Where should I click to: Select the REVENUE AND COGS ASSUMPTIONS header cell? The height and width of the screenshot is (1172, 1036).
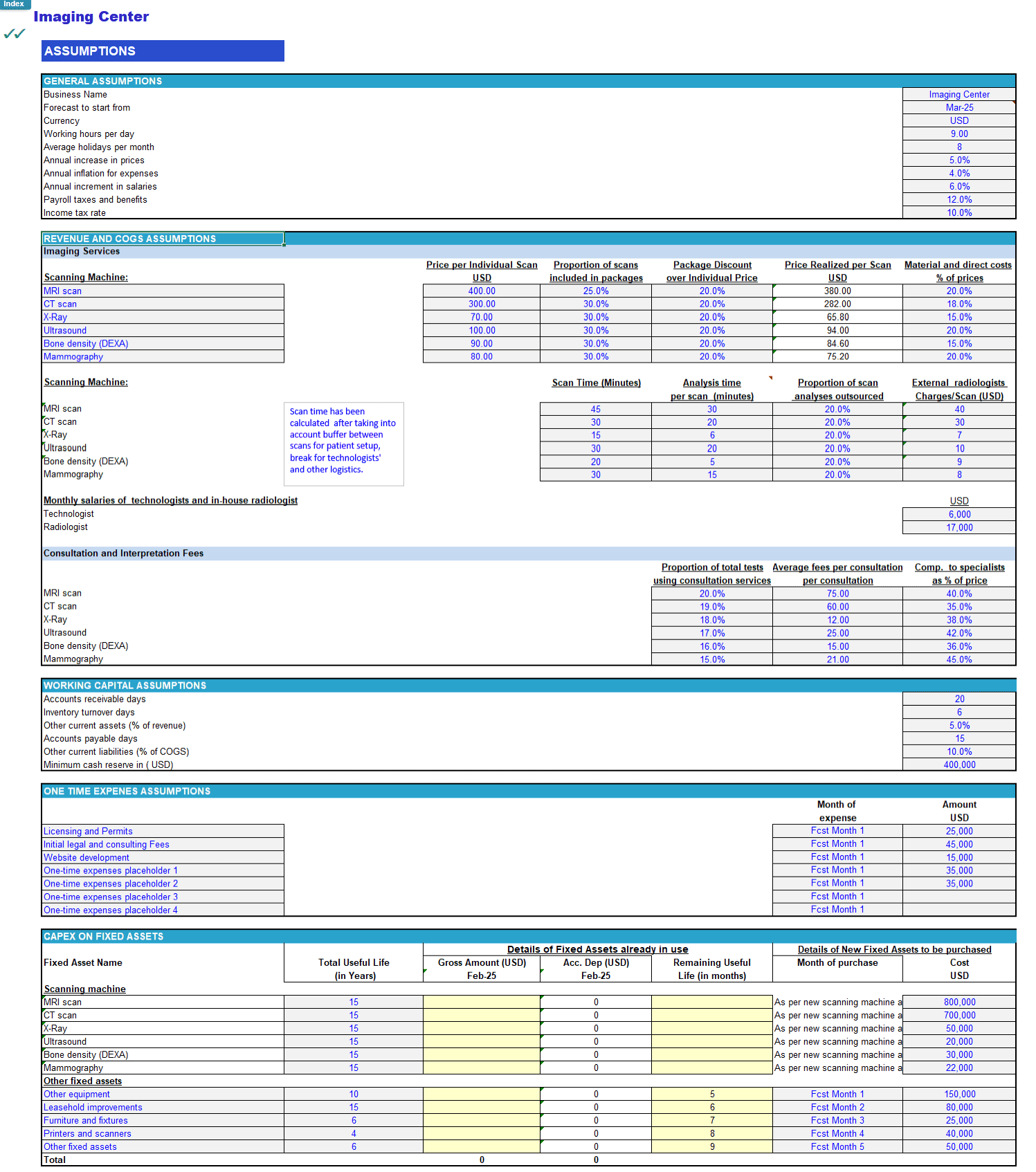point(163,239)
